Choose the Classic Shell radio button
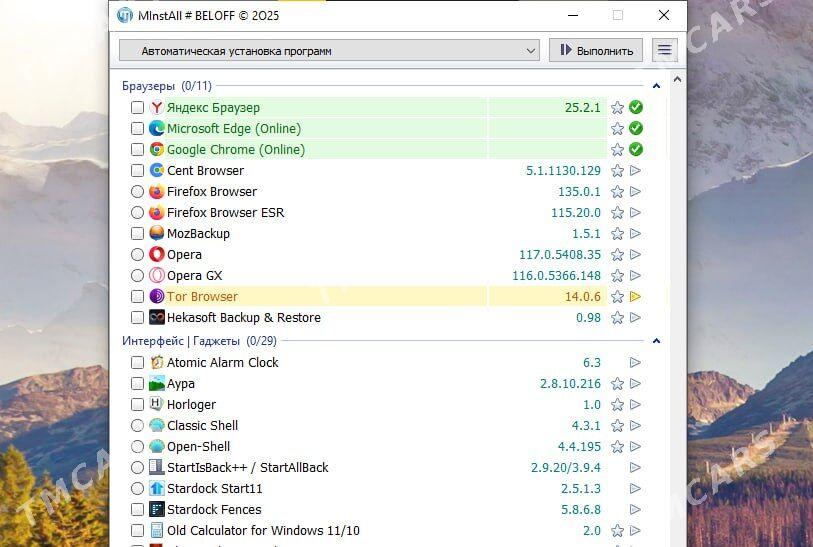Viewport: 813px width, 547px height. [x=137, y=425]
